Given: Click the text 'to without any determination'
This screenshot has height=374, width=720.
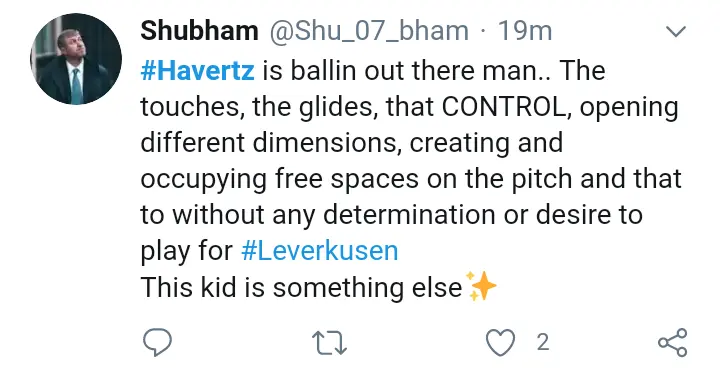Looking at the screenshot, I should (x=318, y=215).
